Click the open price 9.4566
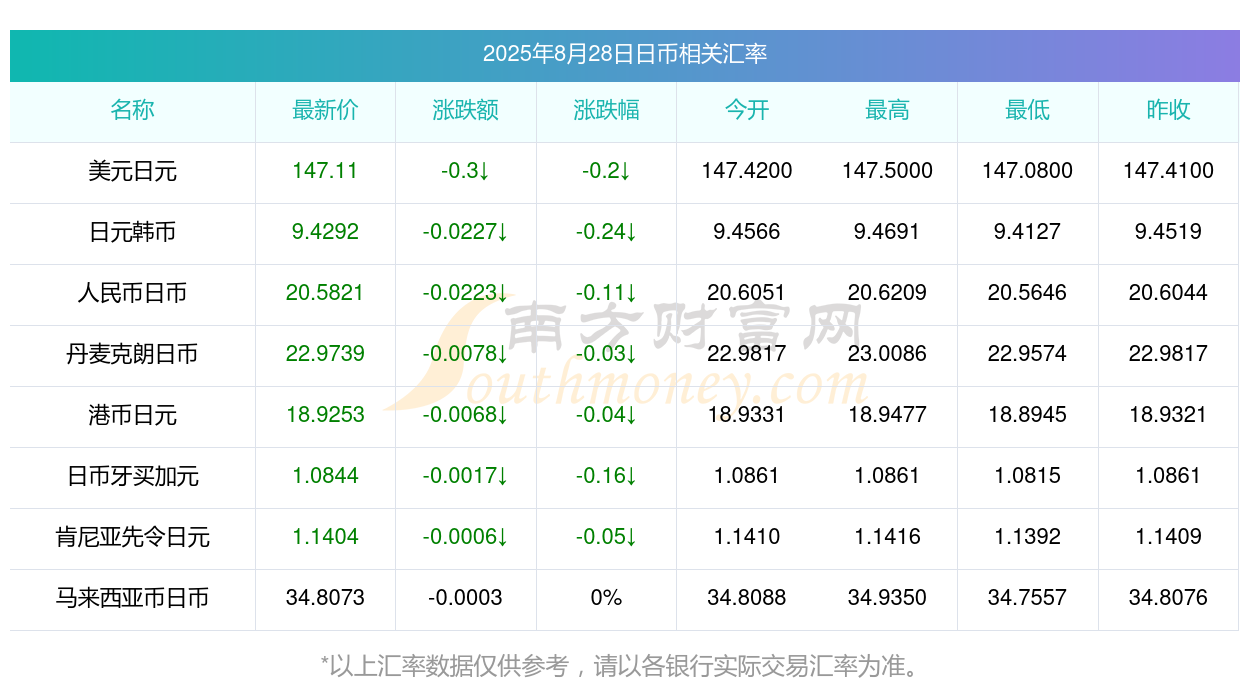 coord(747,232)
